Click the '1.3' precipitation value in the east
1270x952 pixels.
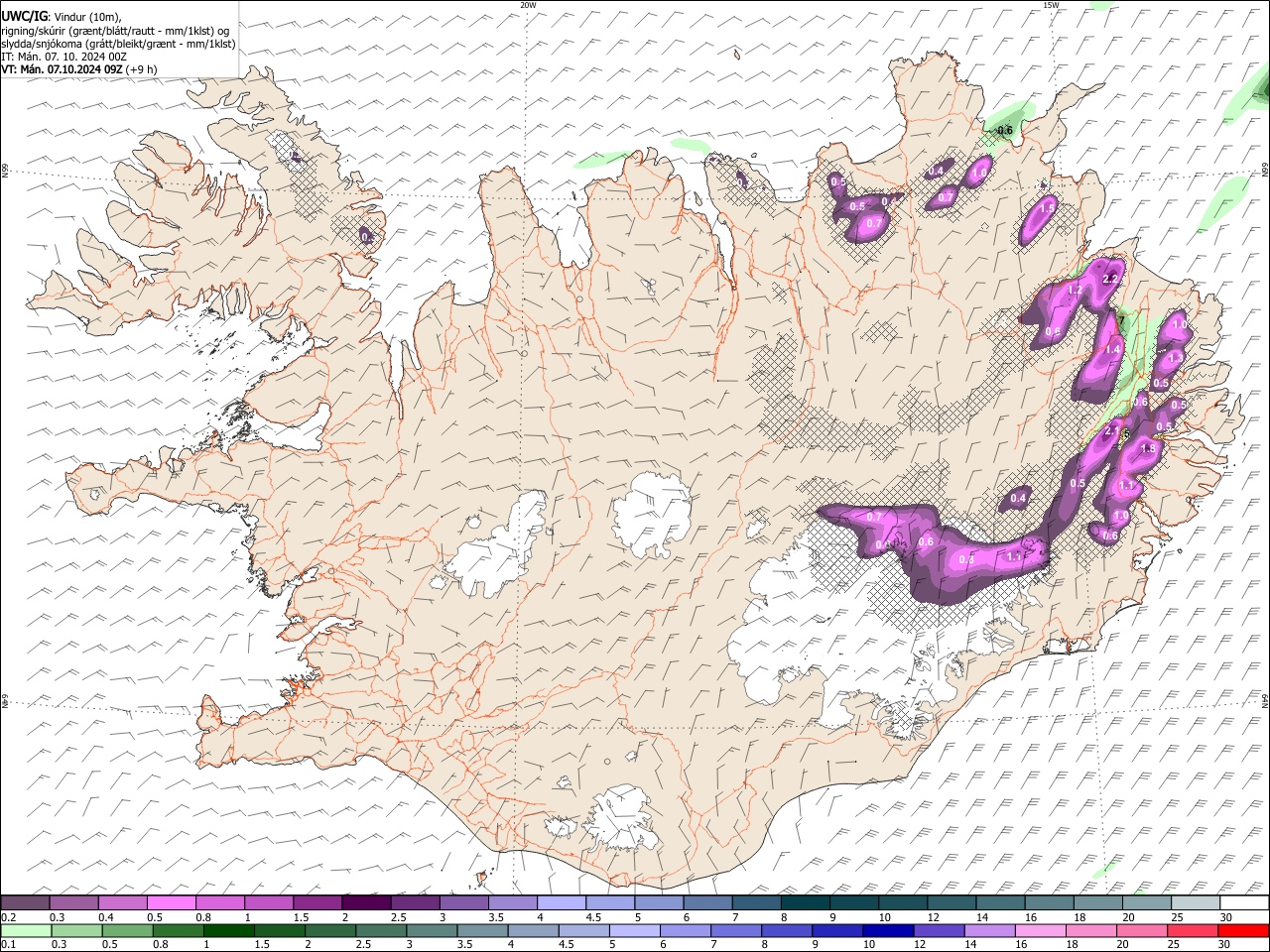1176,357
